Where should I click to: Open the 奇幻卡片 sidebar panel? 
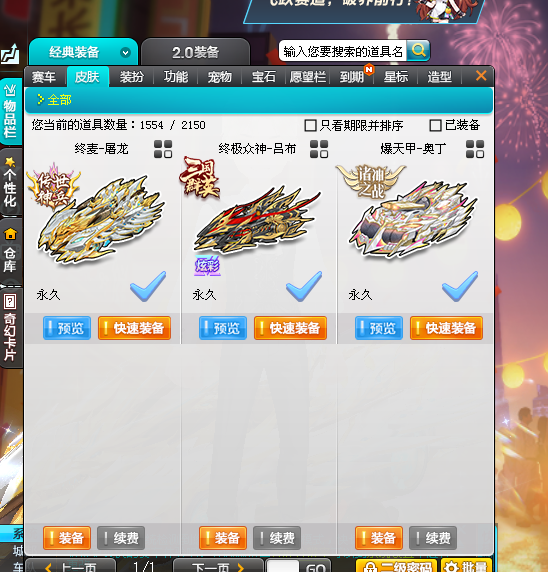tap(10, 328)
